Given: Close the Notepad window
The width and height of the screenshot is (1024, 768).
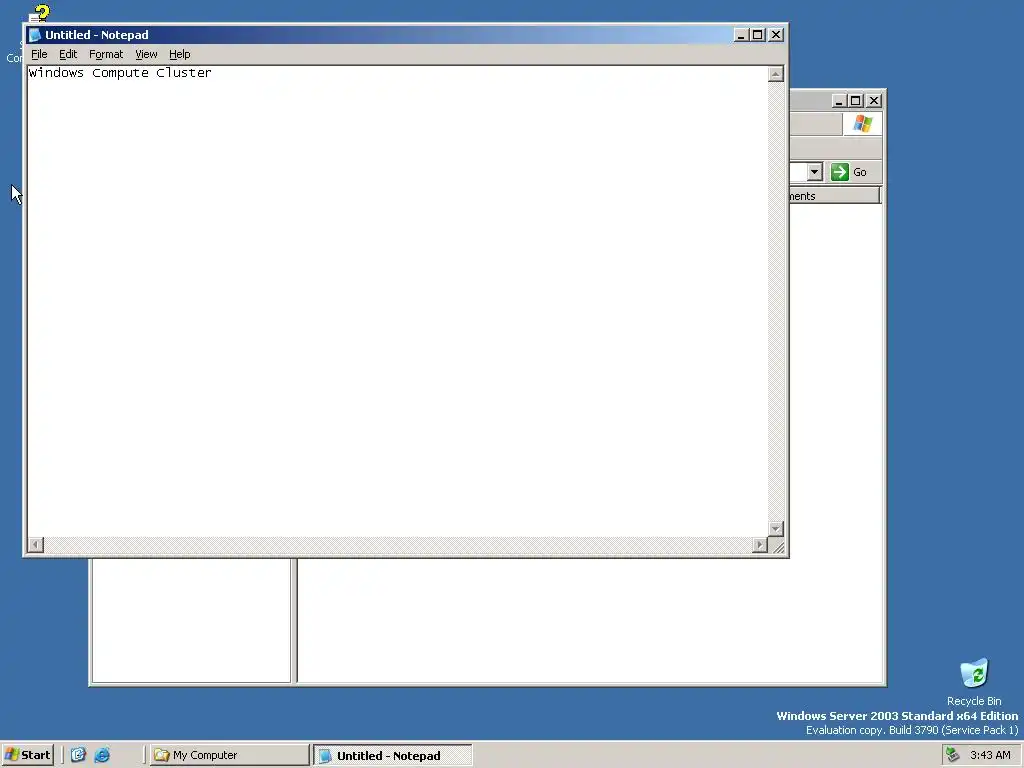Looking at the screenshot, I should point(776,35).
